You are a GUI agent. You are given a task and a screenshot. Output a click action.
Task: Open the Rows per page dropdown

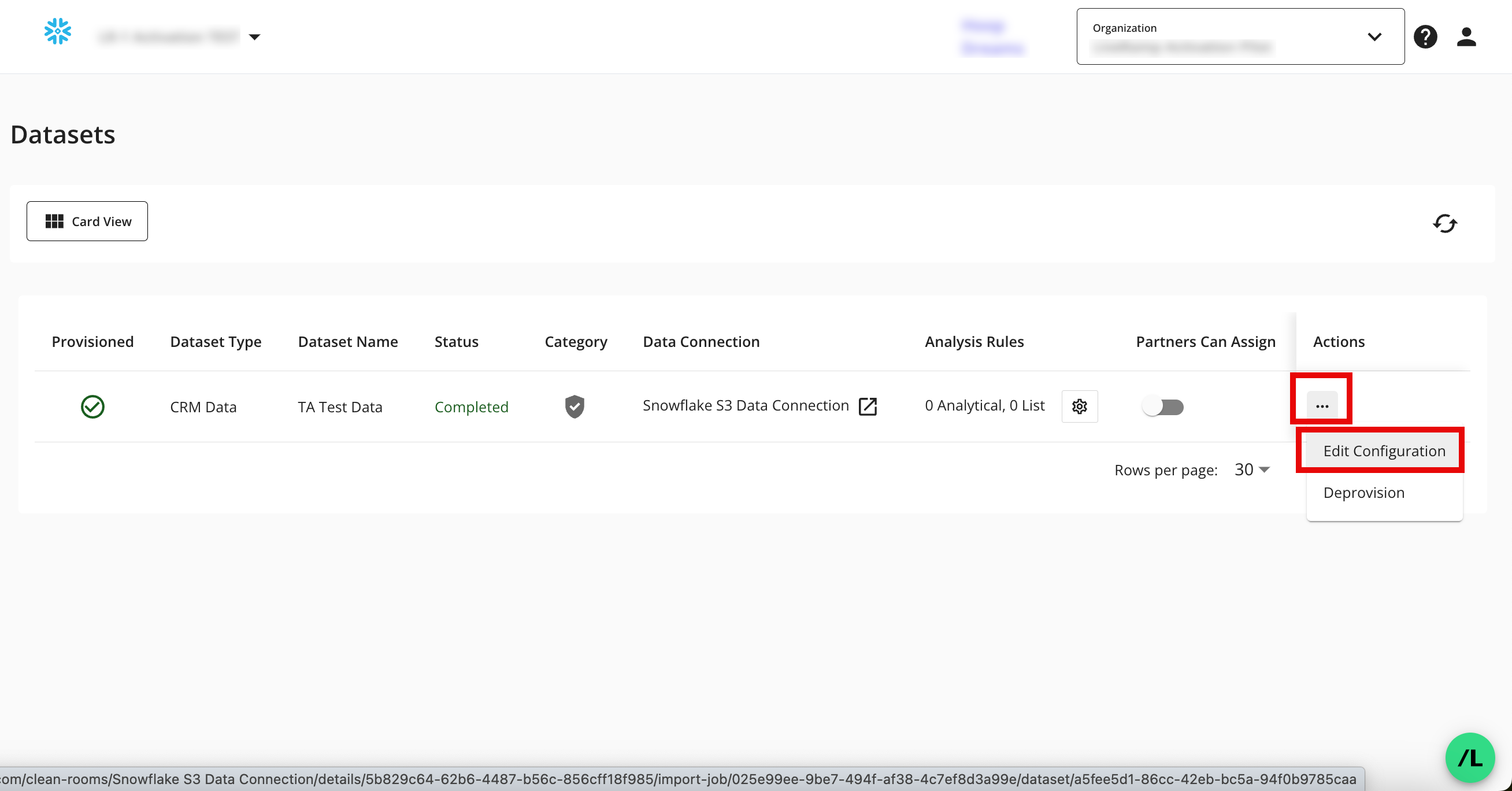pos(1251,470)
